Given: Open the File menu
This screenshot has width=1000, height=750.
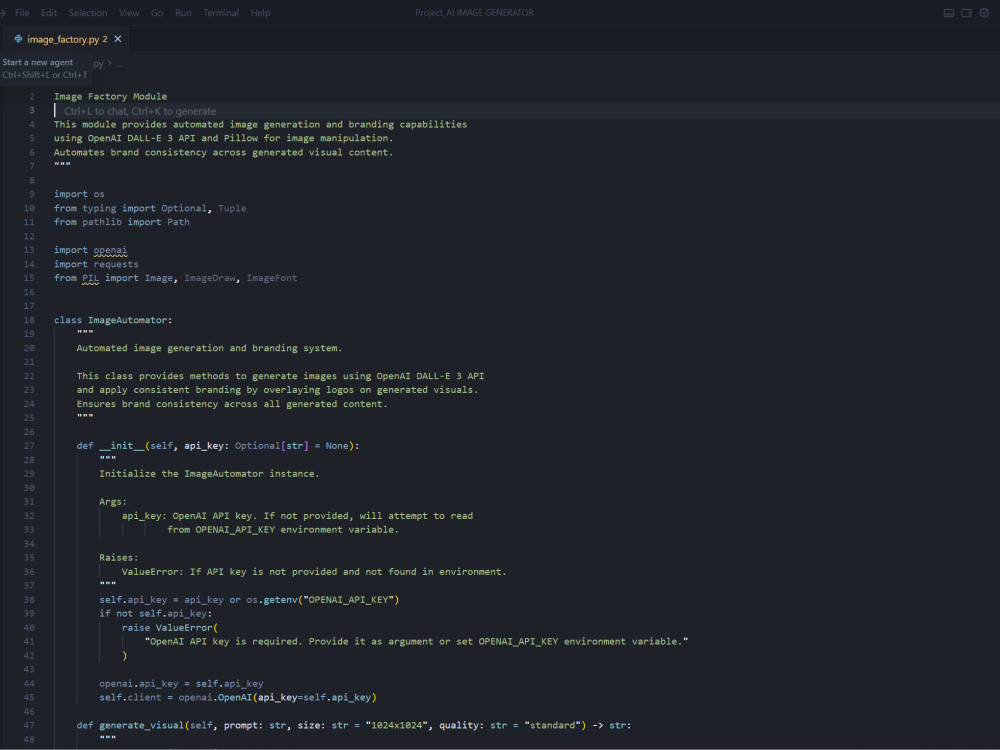Looking at the screenshot, I should 22,13.
